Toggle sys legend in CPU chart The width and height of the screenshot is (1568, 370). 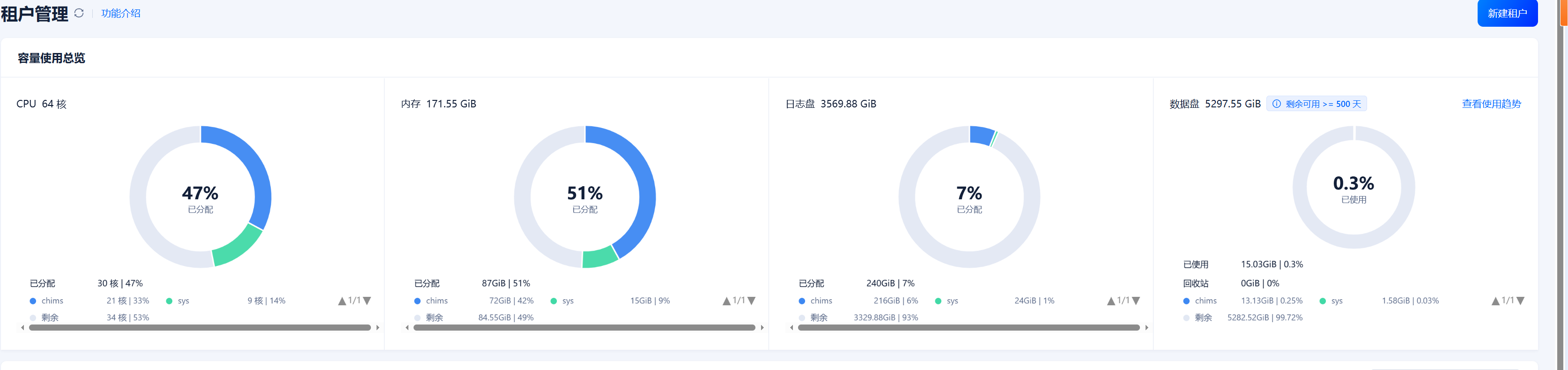pyautogui.click(x=178, y=301)
